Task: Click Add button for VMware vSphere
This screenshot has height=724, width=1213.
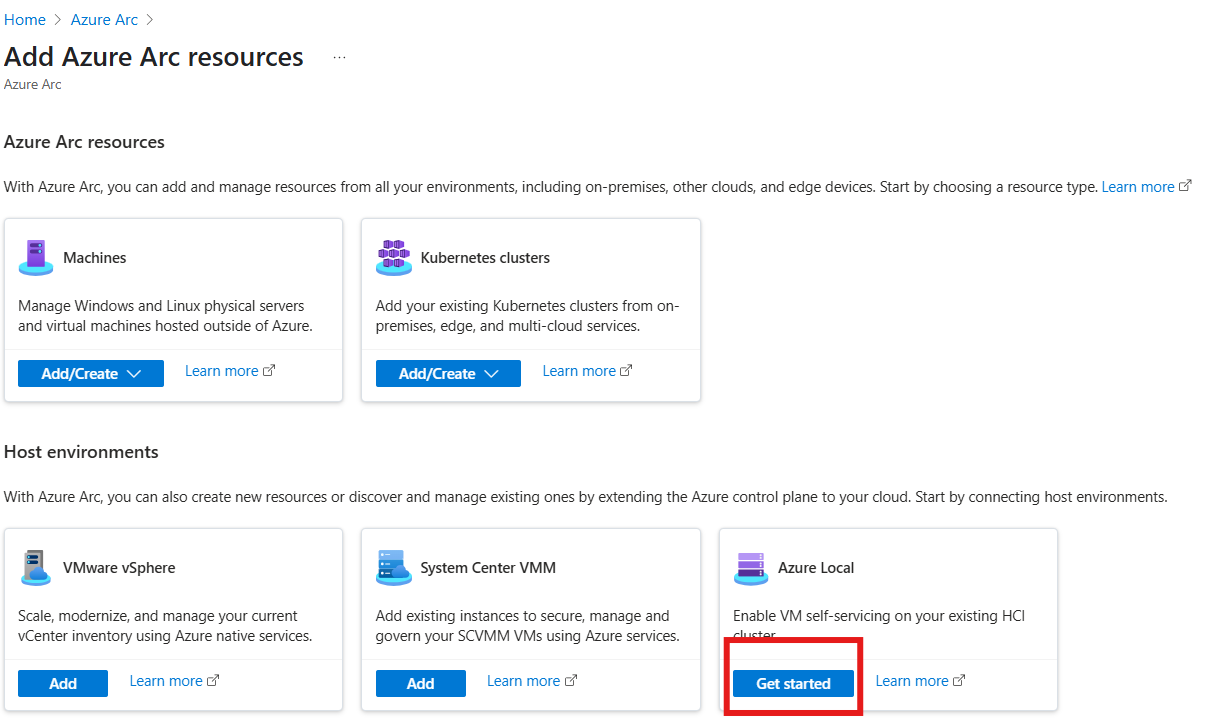Action: click(63, 684)
